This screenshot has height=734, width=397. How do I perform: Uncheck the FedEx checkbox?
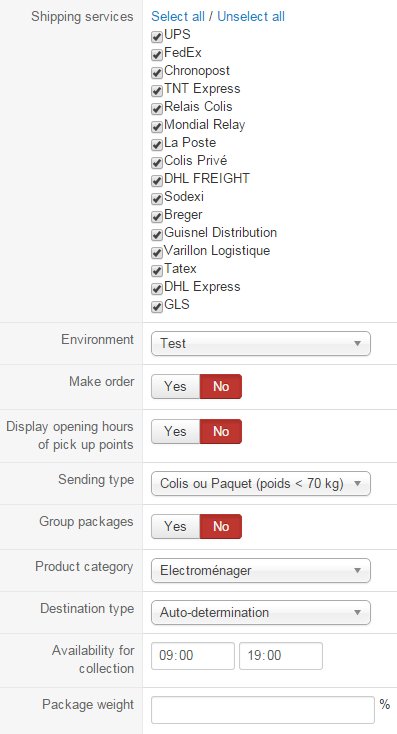tap(157, 55)
